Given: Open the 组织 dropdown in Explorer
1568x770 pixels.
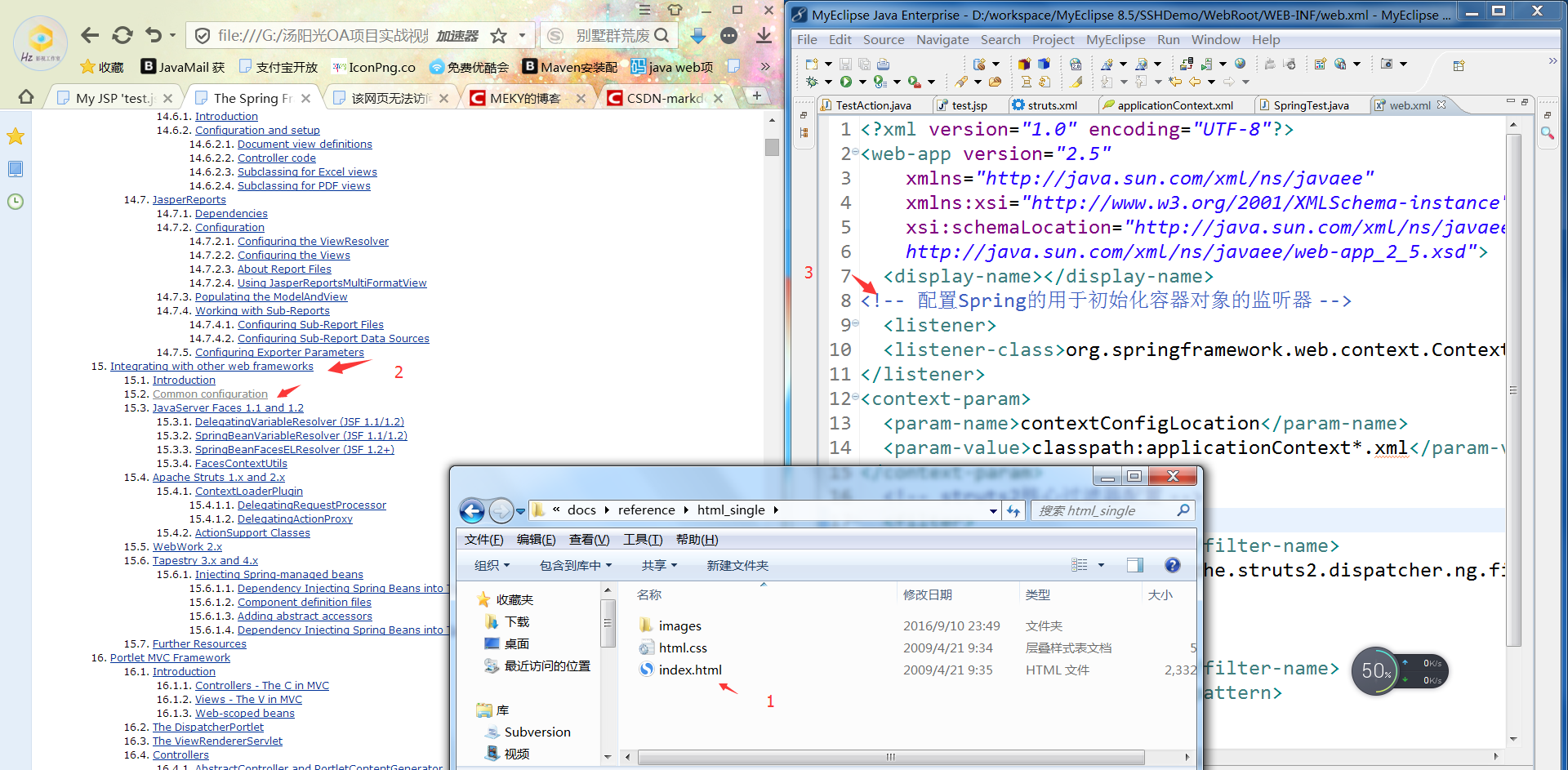Looking at the screenshot, I should tap(492, 565).
